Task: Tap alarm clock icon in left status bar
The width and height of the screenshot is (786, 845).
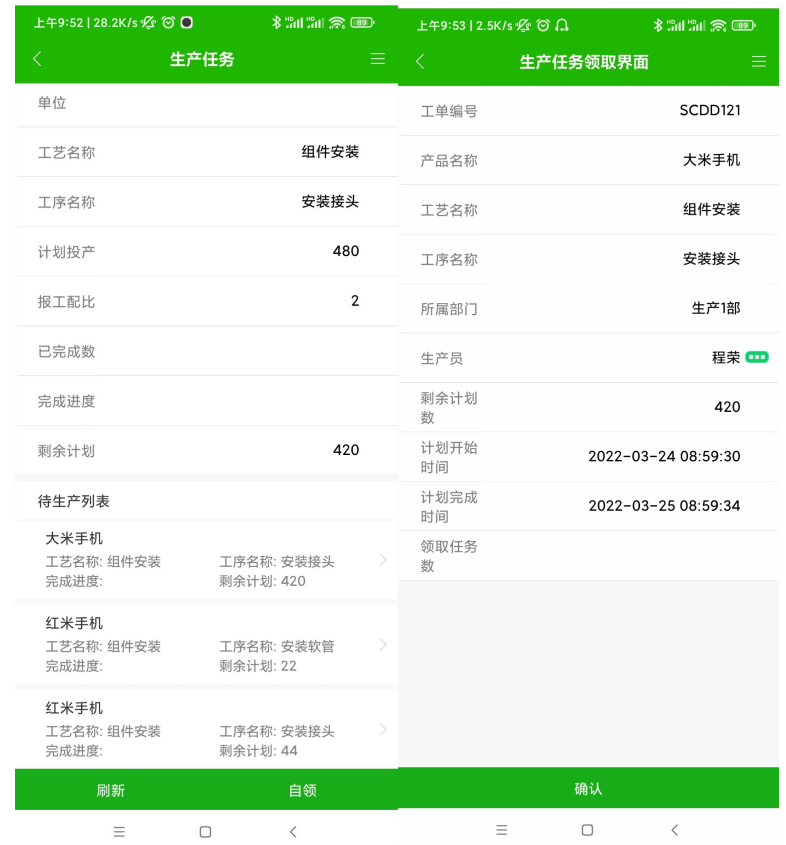Action: click(168, 23)
